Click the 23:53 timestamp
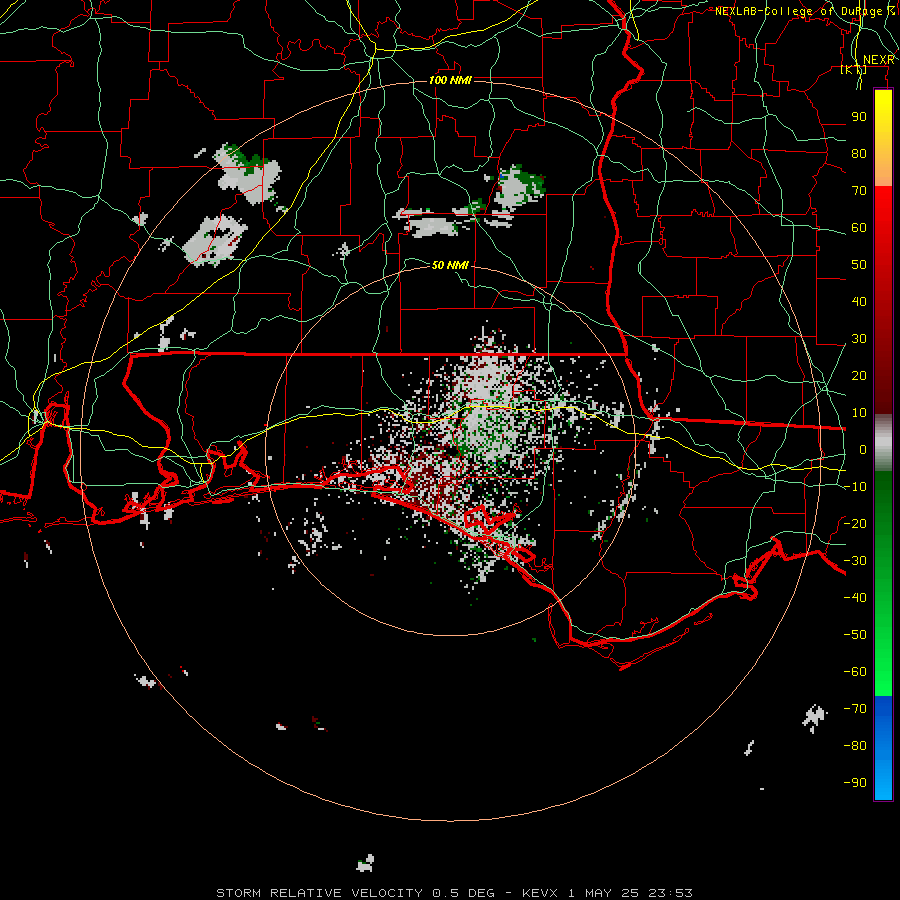The height and width of the screenshot is (900, 900). (x=670, y=893)
